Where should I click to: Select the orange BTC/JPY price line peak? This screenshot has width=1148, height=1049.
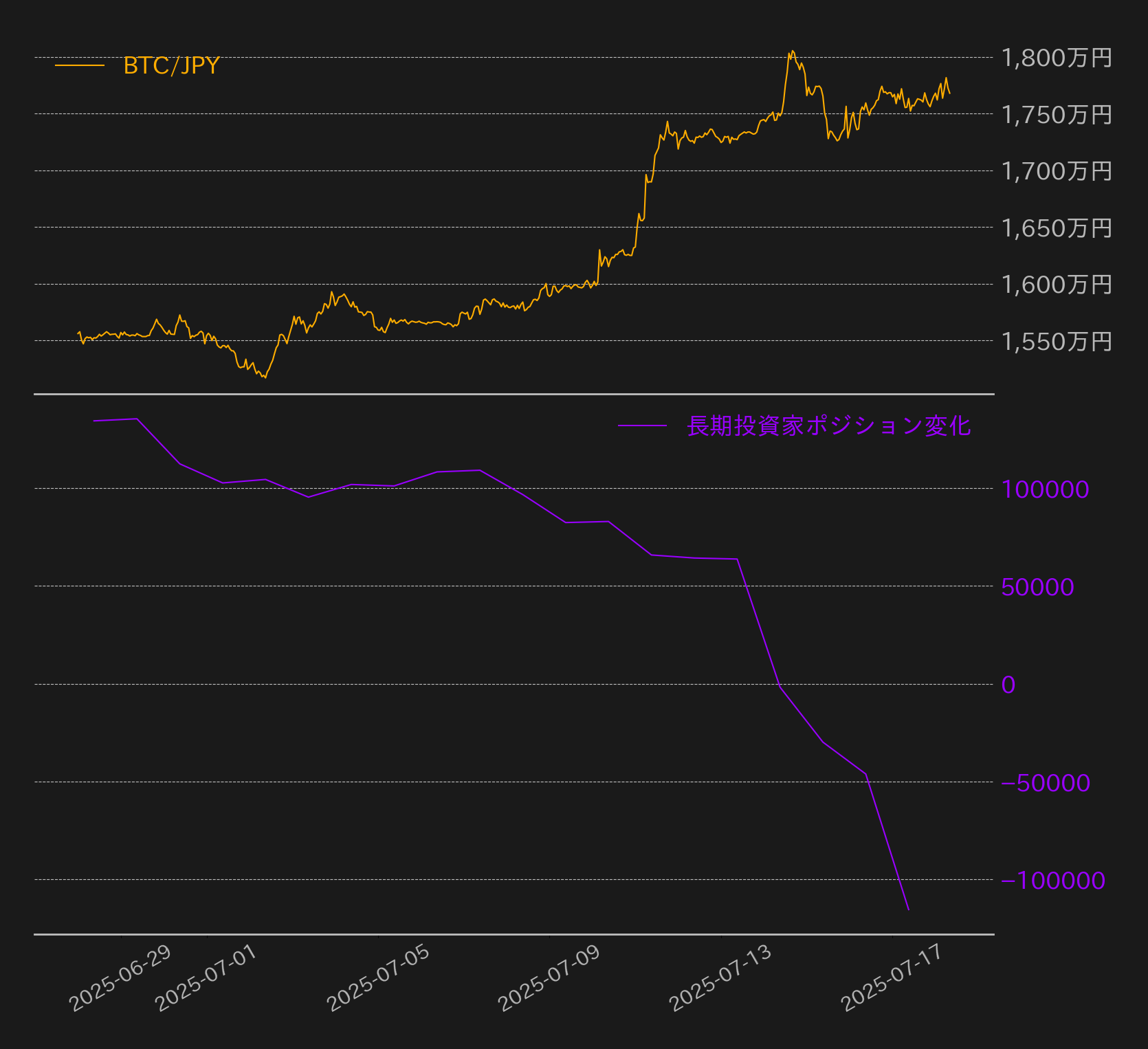pos(792,52)
